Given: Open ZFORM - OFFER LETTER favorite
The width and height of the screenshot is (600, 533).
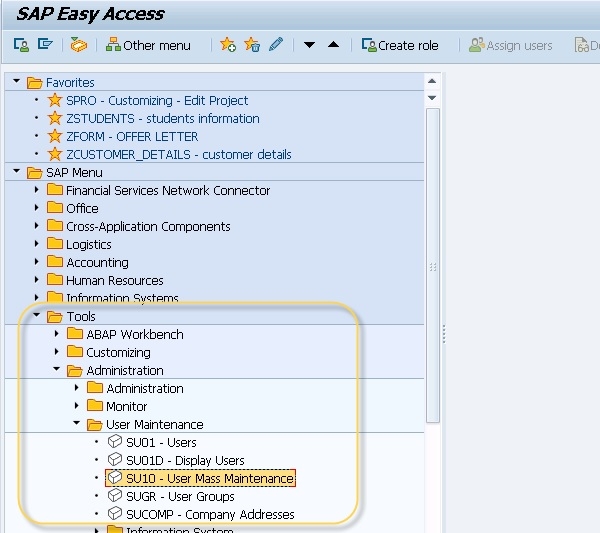Looking at the screenshot, I should click(132, 136).
